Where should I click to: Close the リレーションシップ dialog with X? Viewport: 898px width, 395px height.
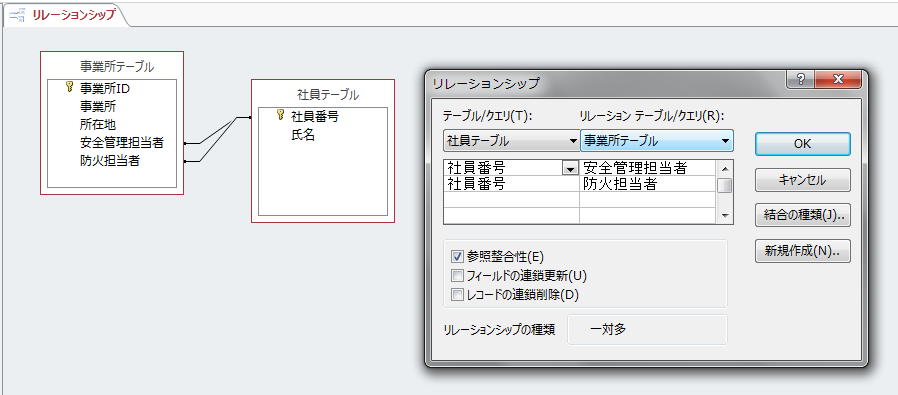(838, 80)
